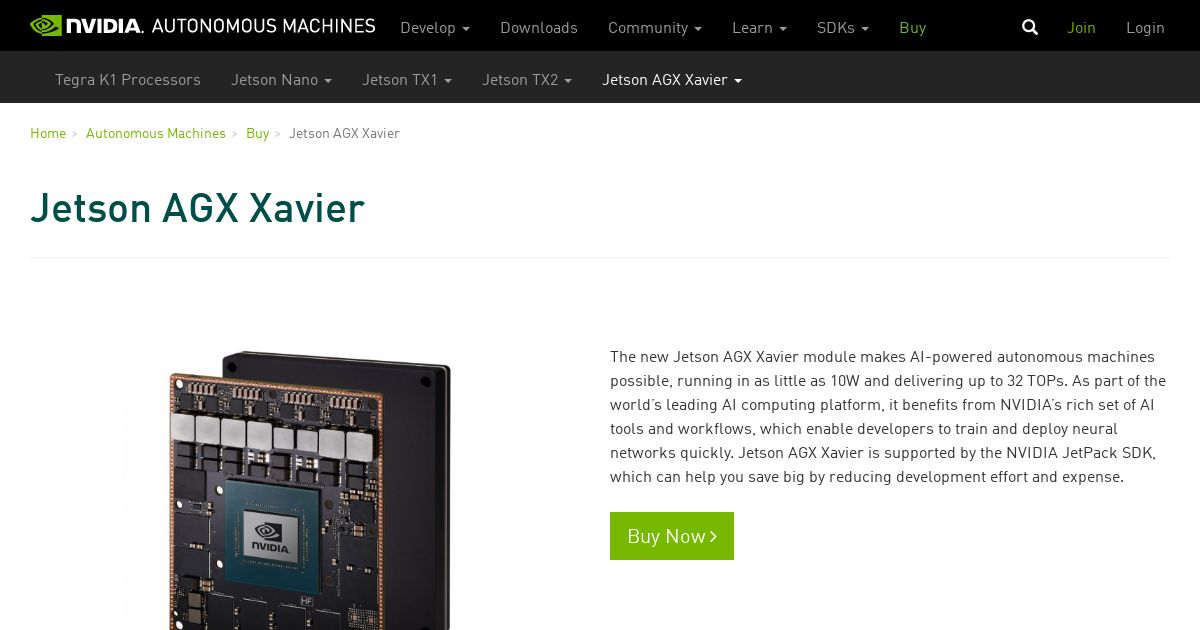The width and height of the screenshot is (1200, 630).
Task: Expand the Community dropdown menu
Action: (x=655, y=27)
